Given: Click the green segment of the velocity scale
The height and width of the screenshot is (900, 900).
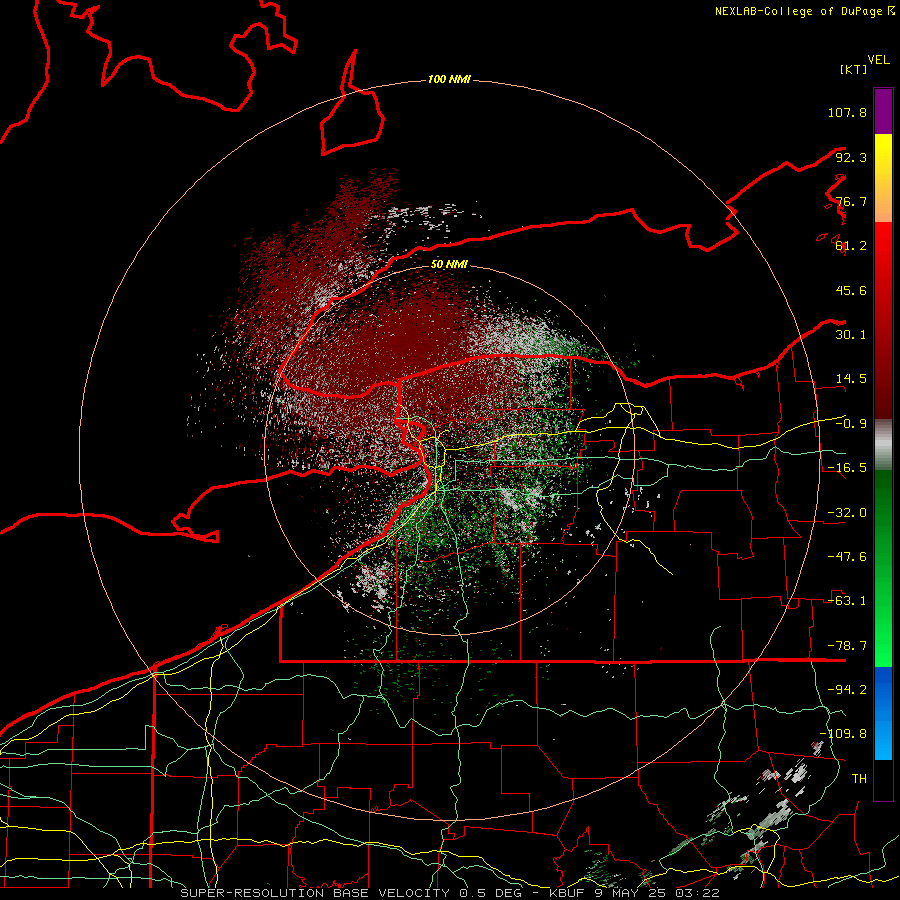Looking at the screenshot, I should (x=883, y=568).
